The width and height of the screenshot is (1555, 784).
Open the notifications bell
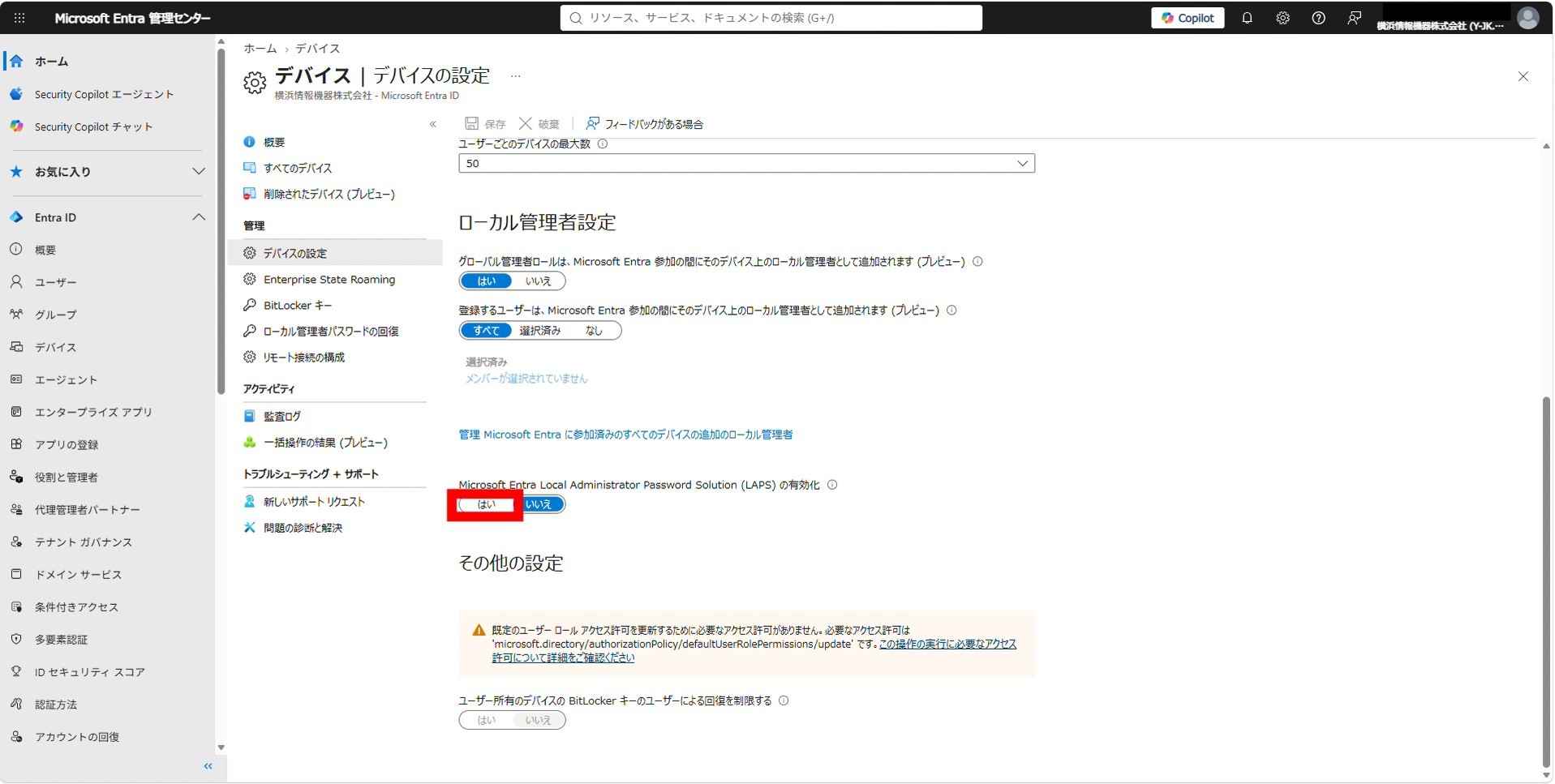[x=1247, y=18]
